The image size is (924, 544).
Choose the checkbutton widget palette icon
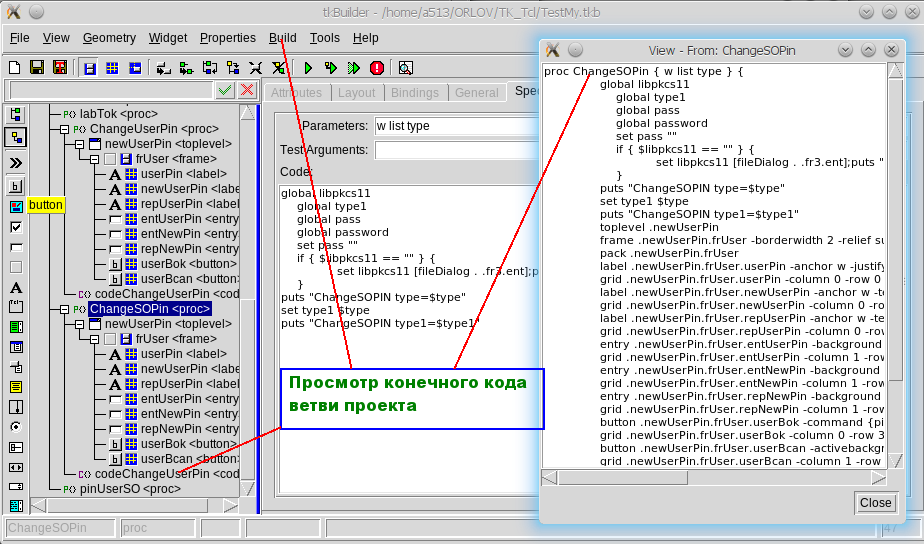16,227
